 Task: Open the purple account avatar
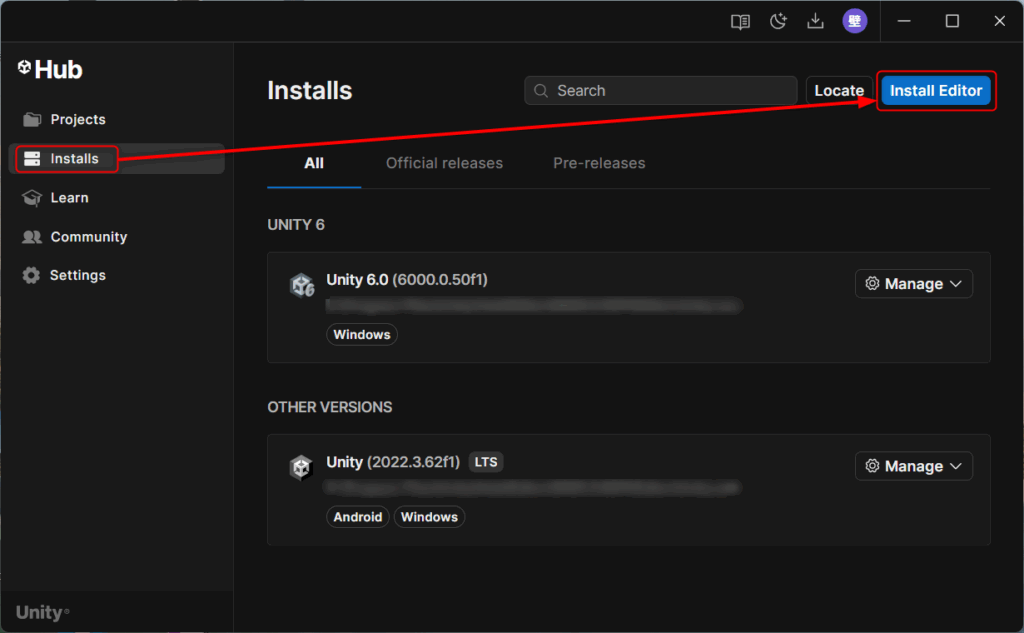coord(854,21)
